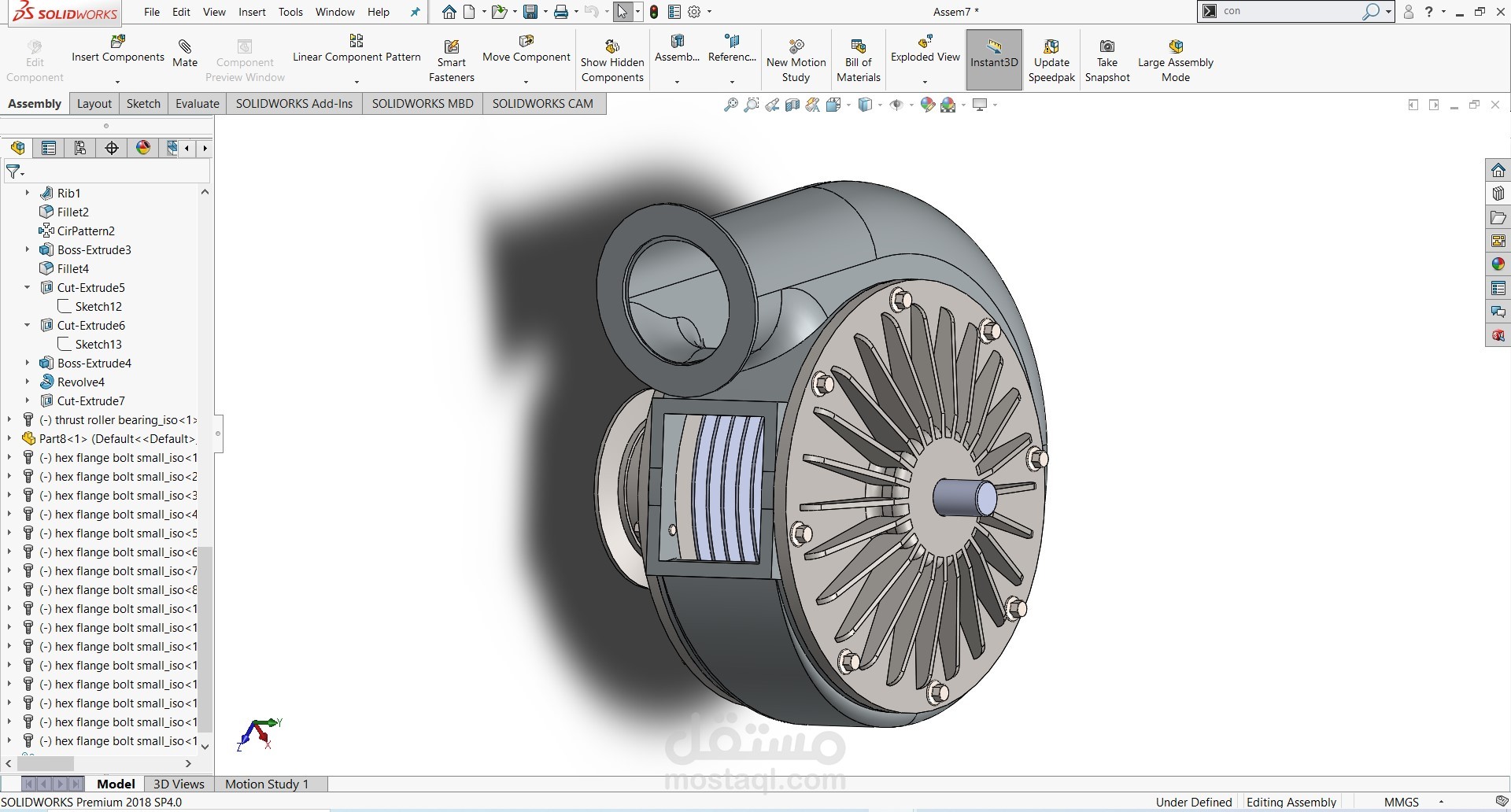This screenshot has height=812, width=1511.
Task: Launch Smart Fasteners
Action: pos(451,60)
